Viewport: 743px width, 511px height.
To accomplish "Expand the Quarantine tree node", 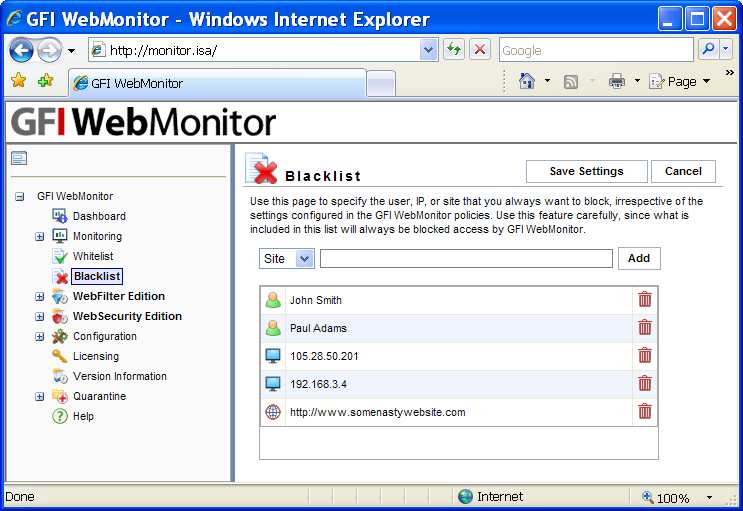I will tap(39, 396).
